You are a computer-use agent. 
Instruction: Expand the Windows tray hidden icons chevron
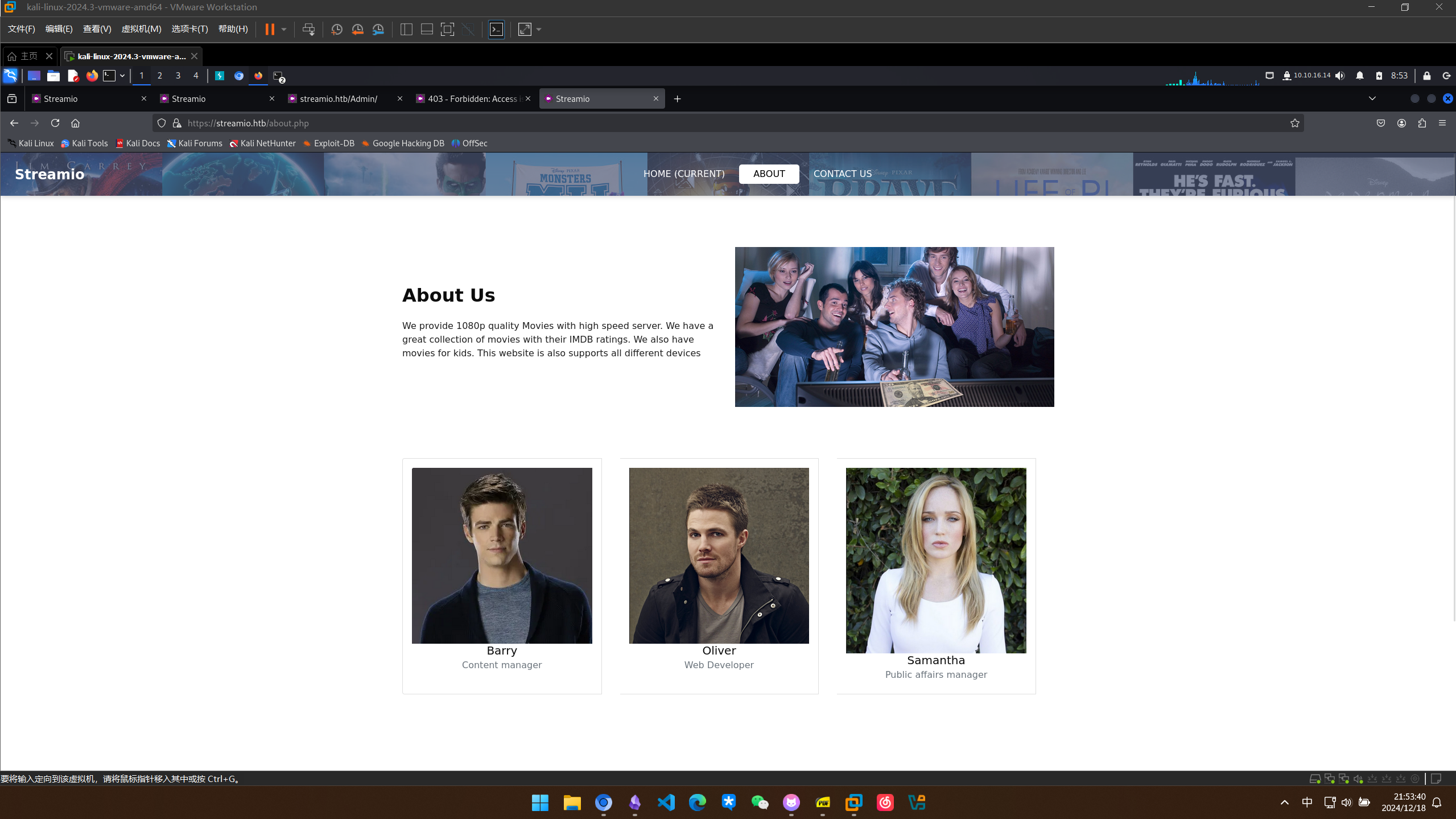(x=1284, y=802)
